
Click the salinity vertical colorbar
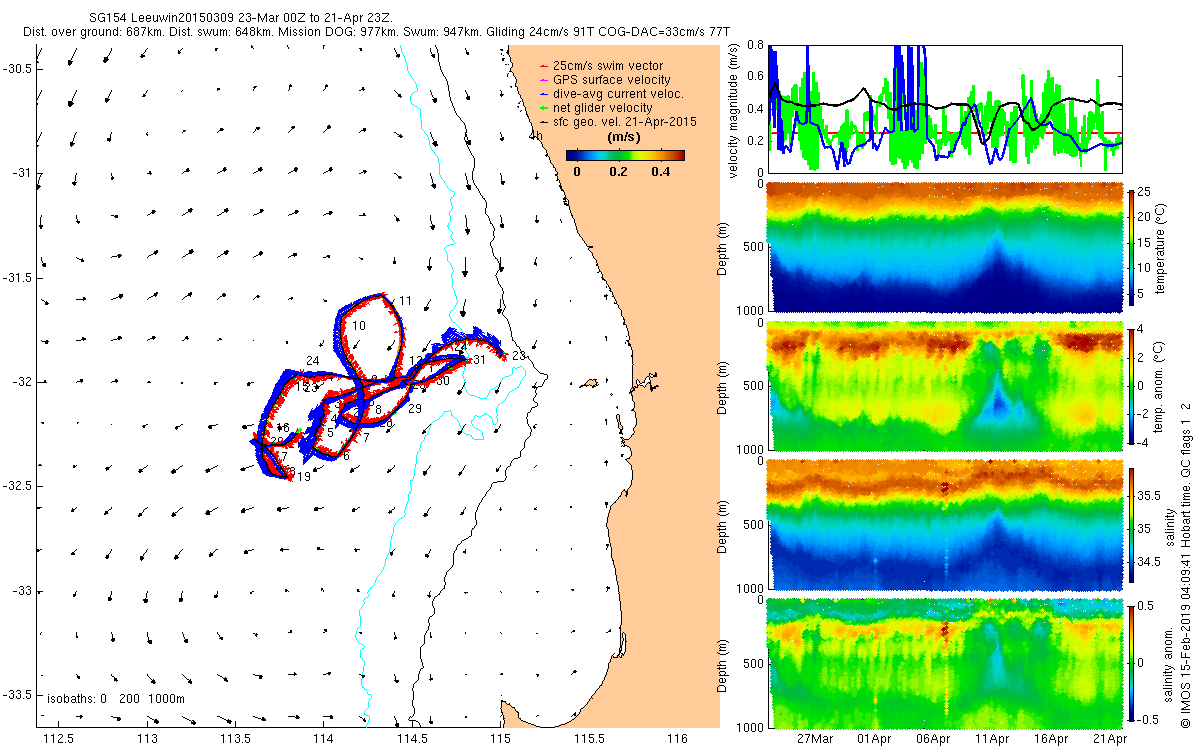pos(1131,525)
